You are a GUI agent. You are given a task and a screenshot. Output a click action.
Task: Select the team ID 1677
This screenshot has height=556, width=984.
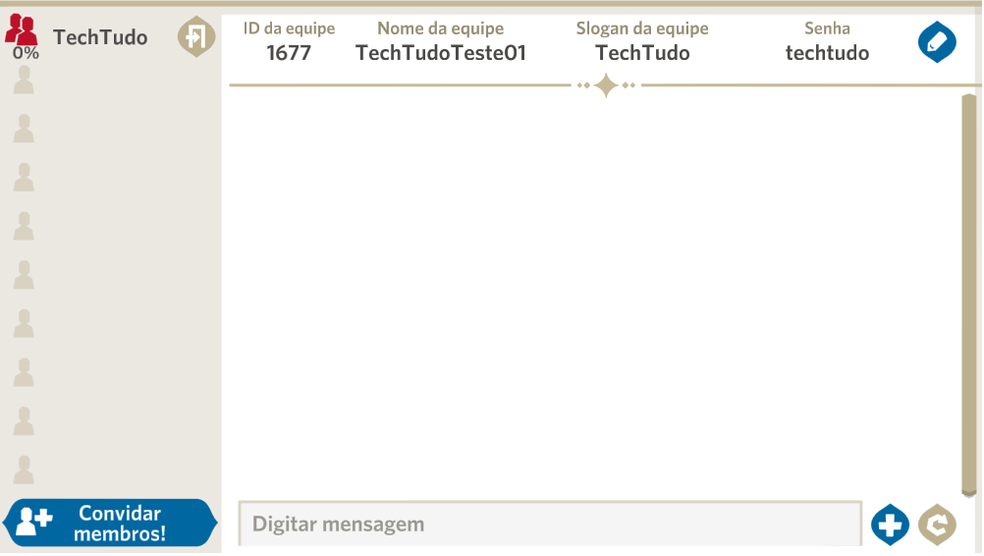click(x=289, y=53)
